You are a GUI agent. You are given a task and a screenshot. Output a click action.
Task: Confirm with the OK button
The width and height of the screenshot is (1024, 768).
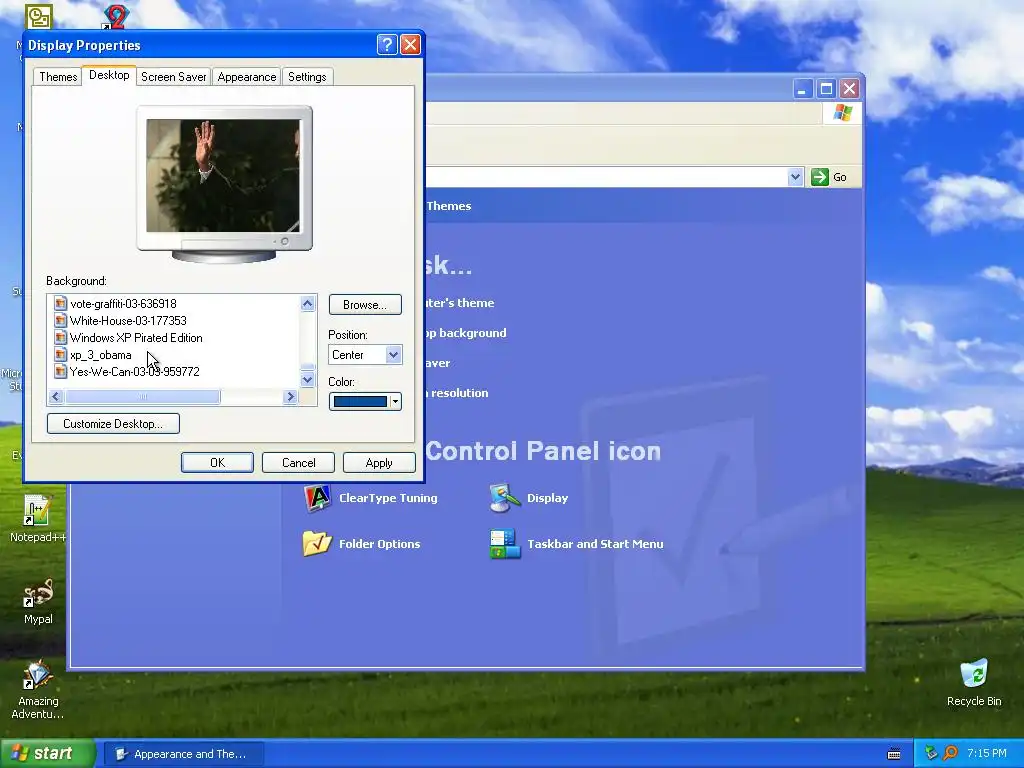(217, 462)
